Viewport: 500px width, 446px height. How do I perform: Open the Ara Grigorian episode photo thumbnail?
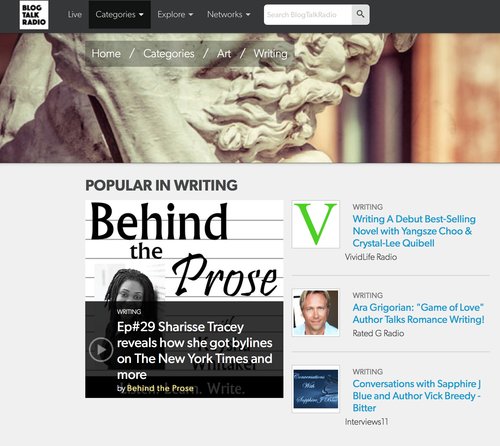click(316, 313)
